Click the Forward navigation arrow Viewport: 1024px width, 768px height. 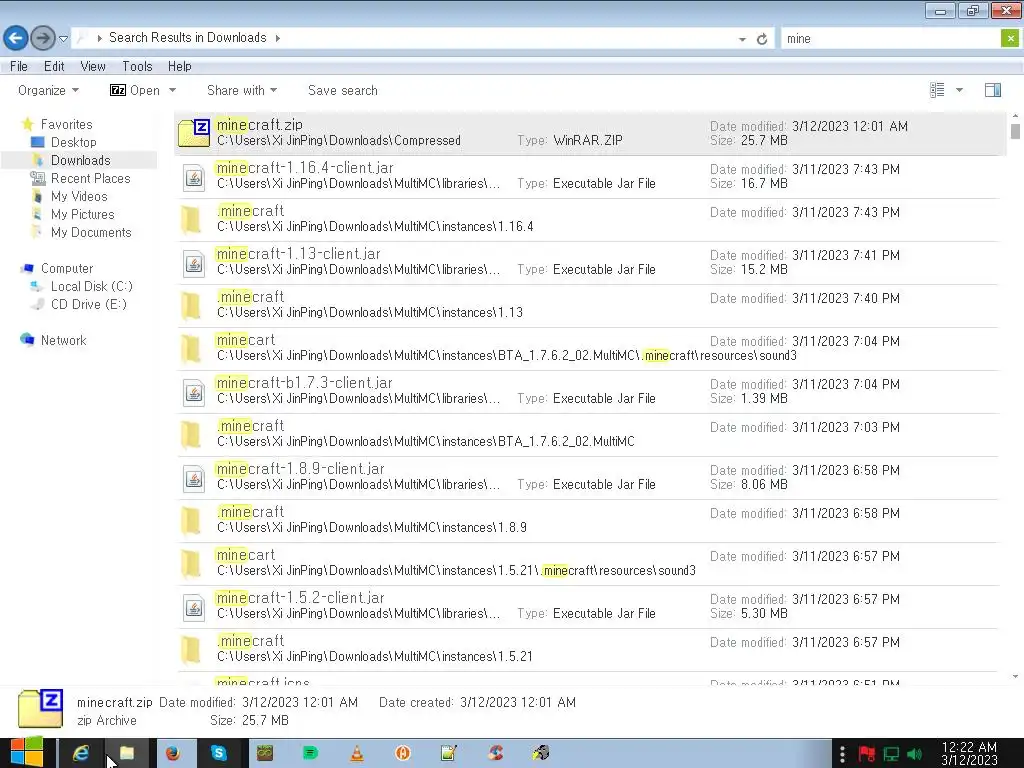click(43, 38)
